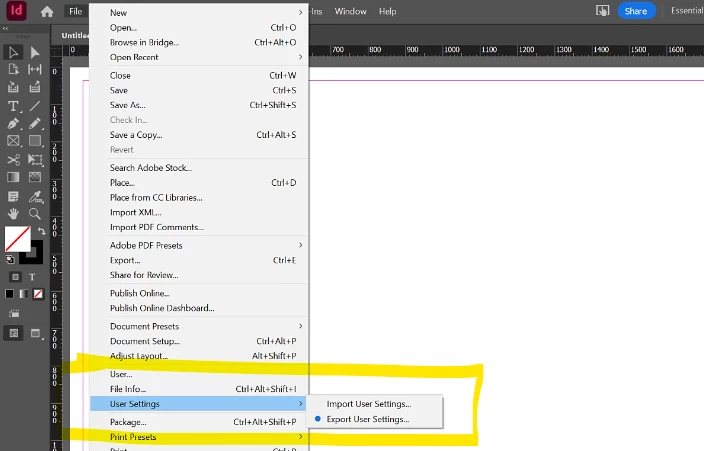The image size is (704, 451).
Task: Choose Share for Review entry
Action: pyautogui.click(x=199, y=275)
